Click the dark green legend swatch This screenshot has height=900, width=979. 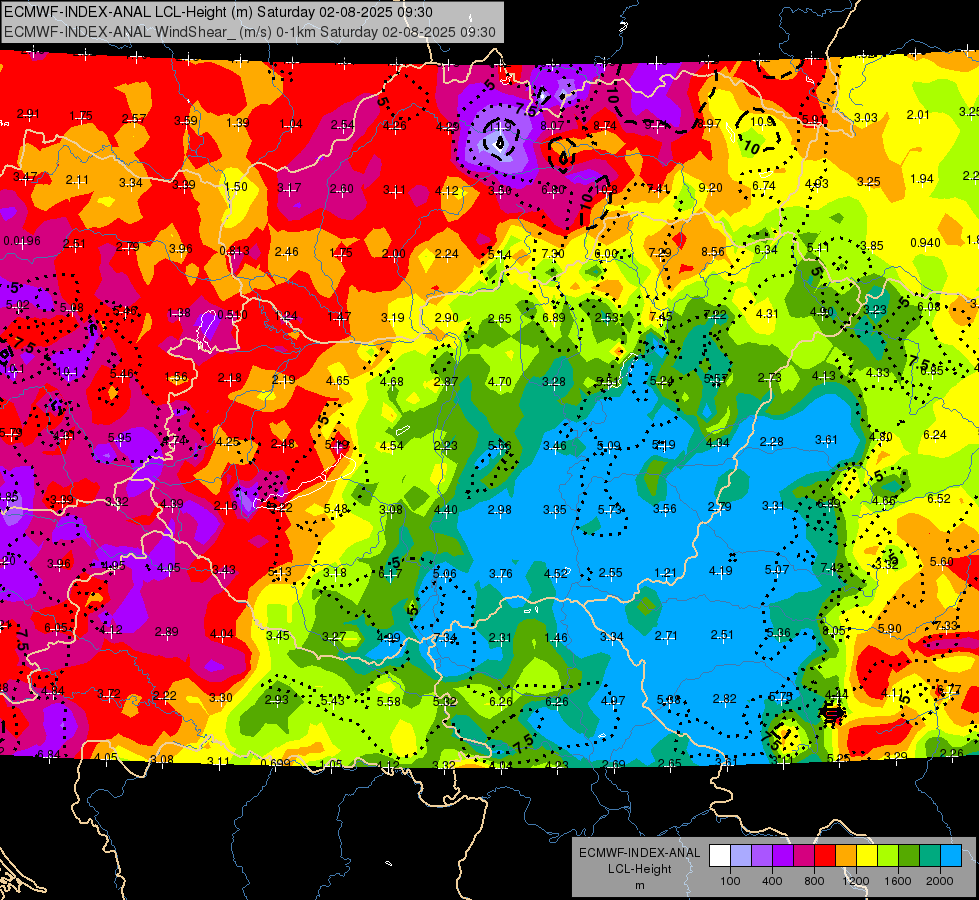(909, 856)
